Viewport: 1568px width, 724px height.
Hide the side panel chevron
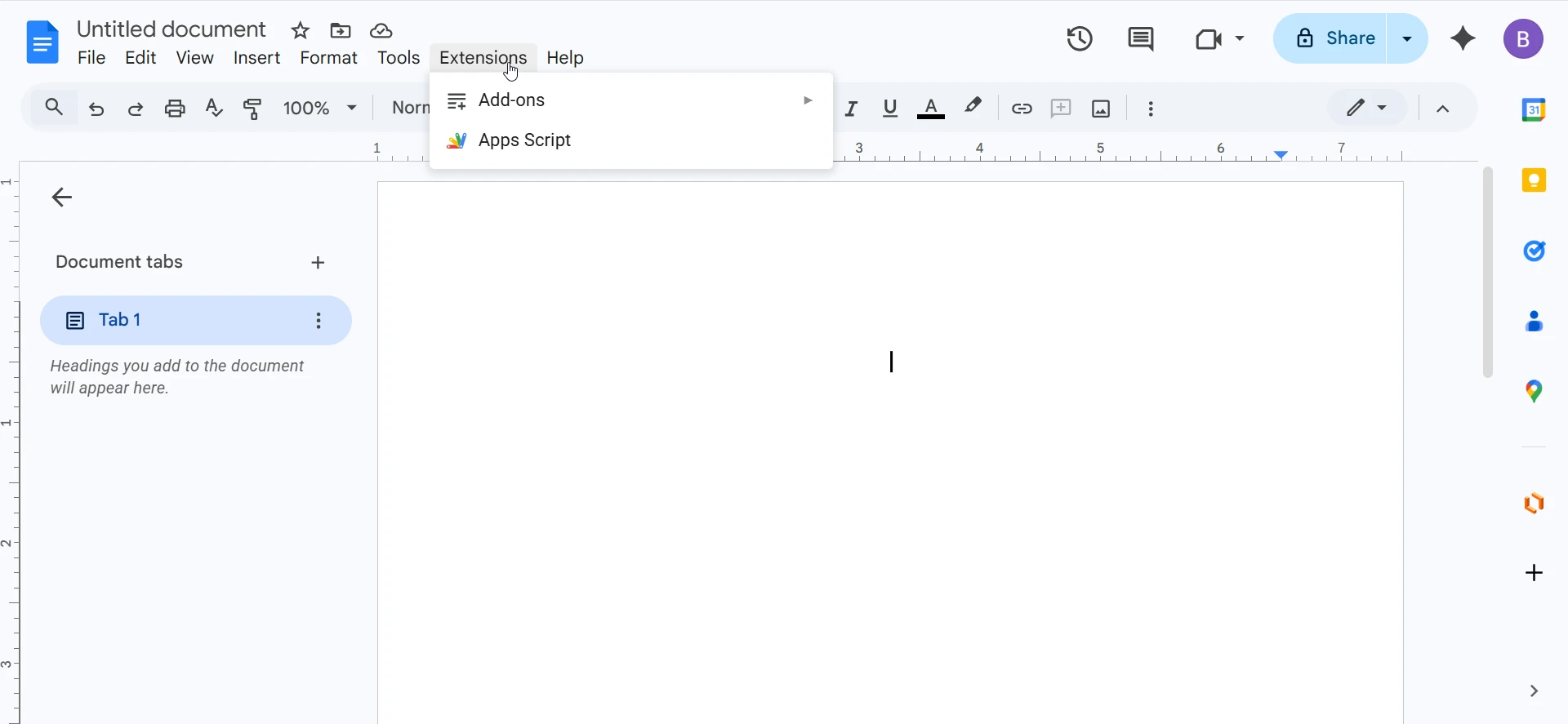click(1534, 691)
